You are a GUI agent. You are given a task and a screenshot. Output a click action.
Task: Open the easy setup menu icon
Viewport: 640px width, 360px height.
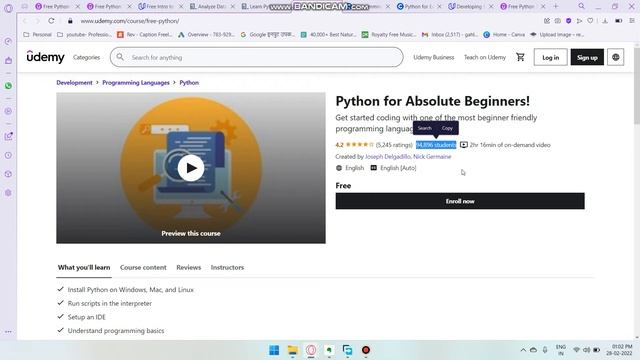coord(632,21)
